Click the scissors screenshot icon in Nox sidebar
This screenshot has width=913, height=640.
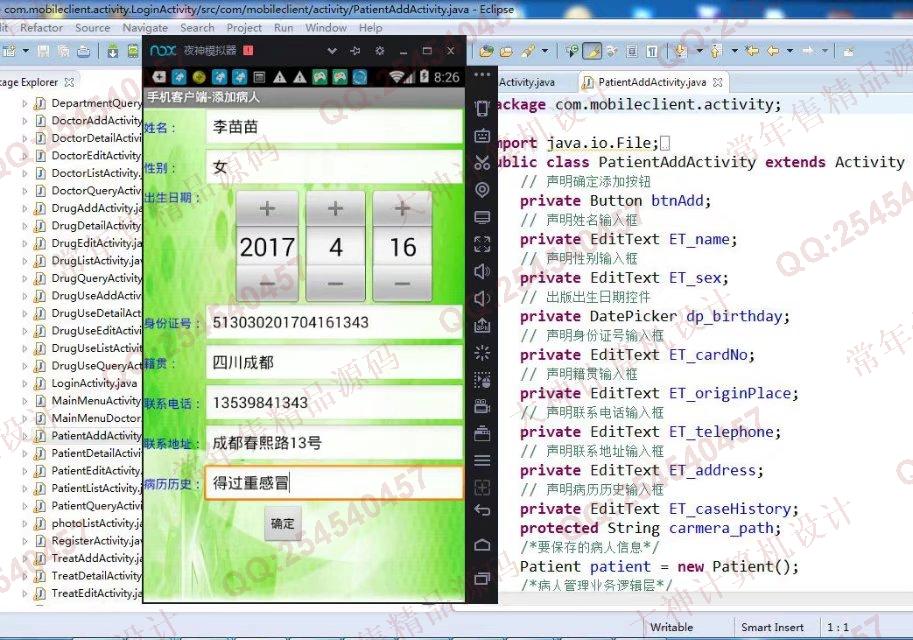[482, 162]
